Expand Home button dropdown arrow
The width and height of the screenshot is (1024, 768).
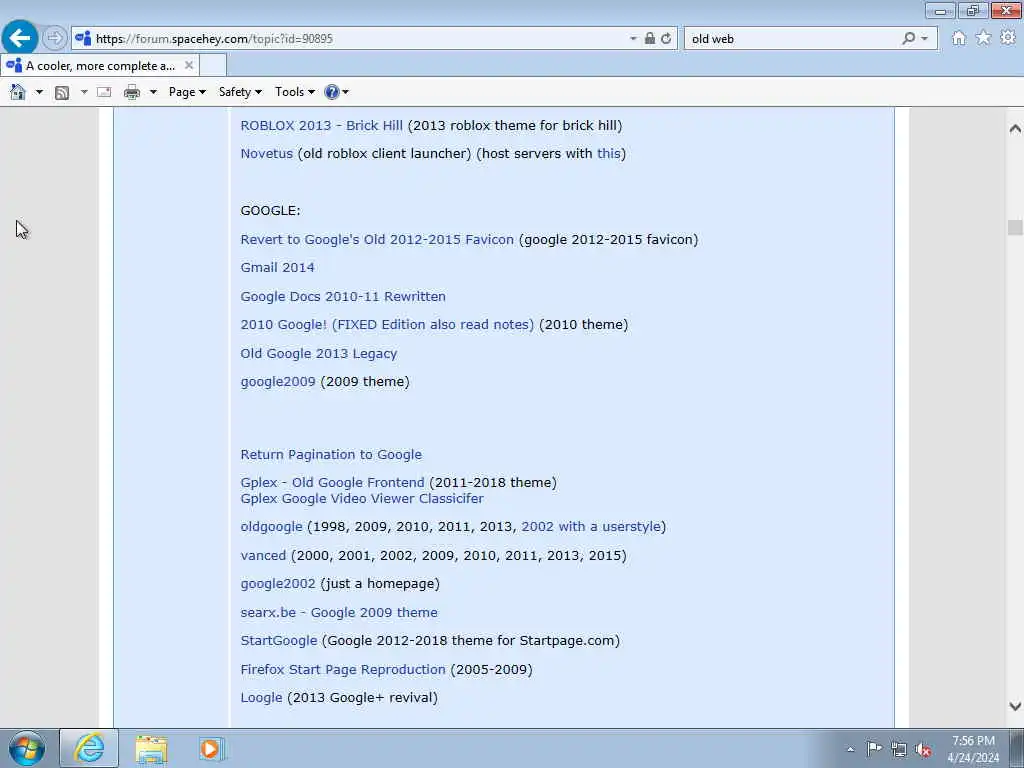tap(39, 92)
